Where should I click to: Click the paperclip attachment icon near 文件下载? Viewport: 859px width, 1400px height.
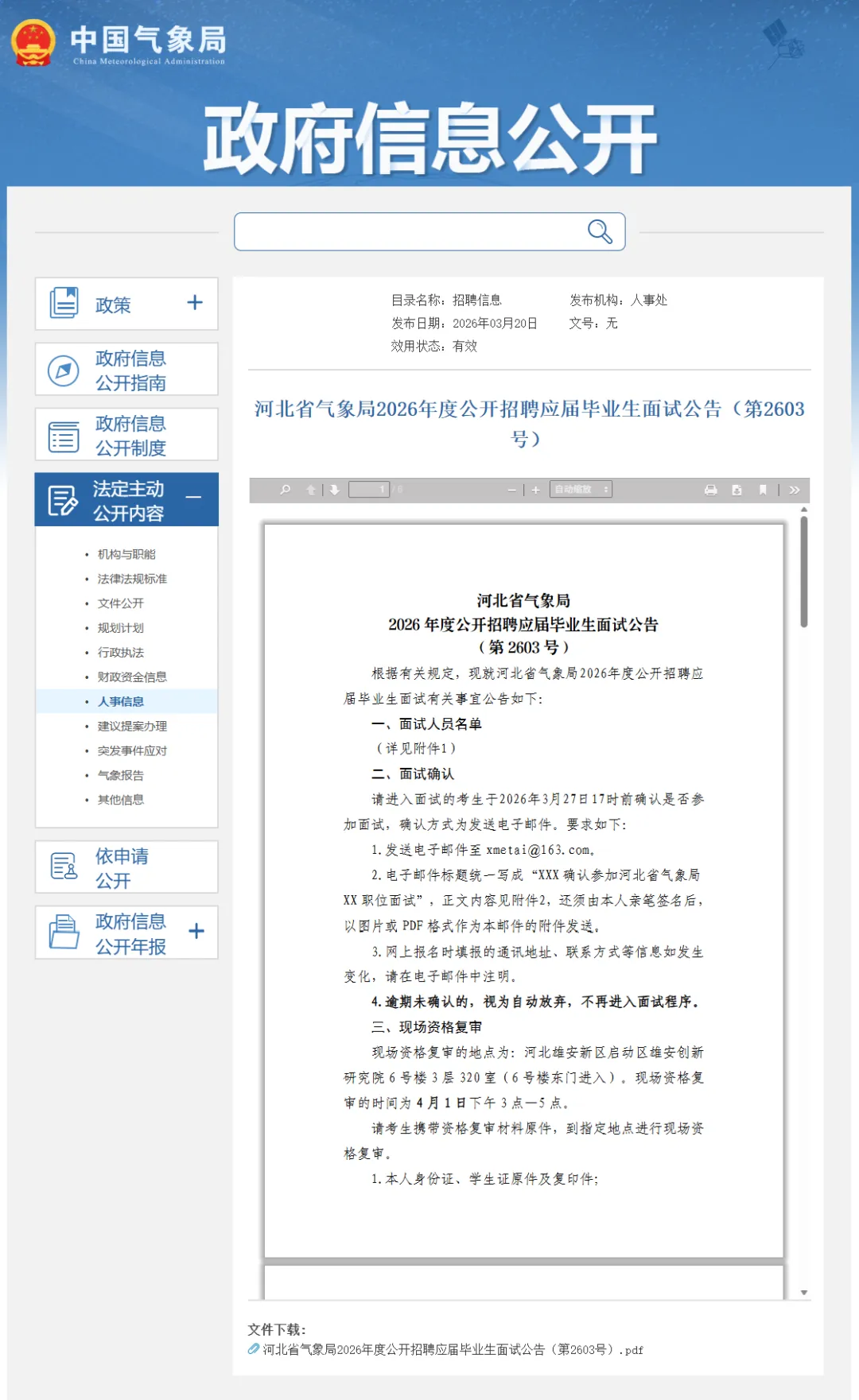254,1349
